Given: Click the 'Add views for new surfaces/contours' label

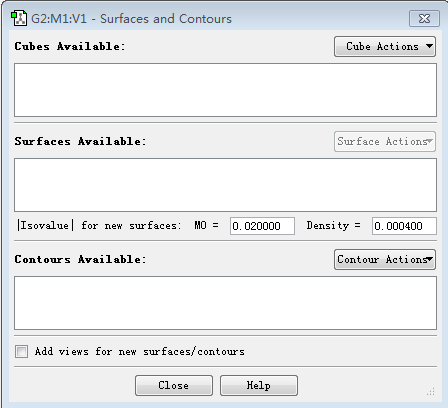Looking at the screenshot, I should [140, 351].
